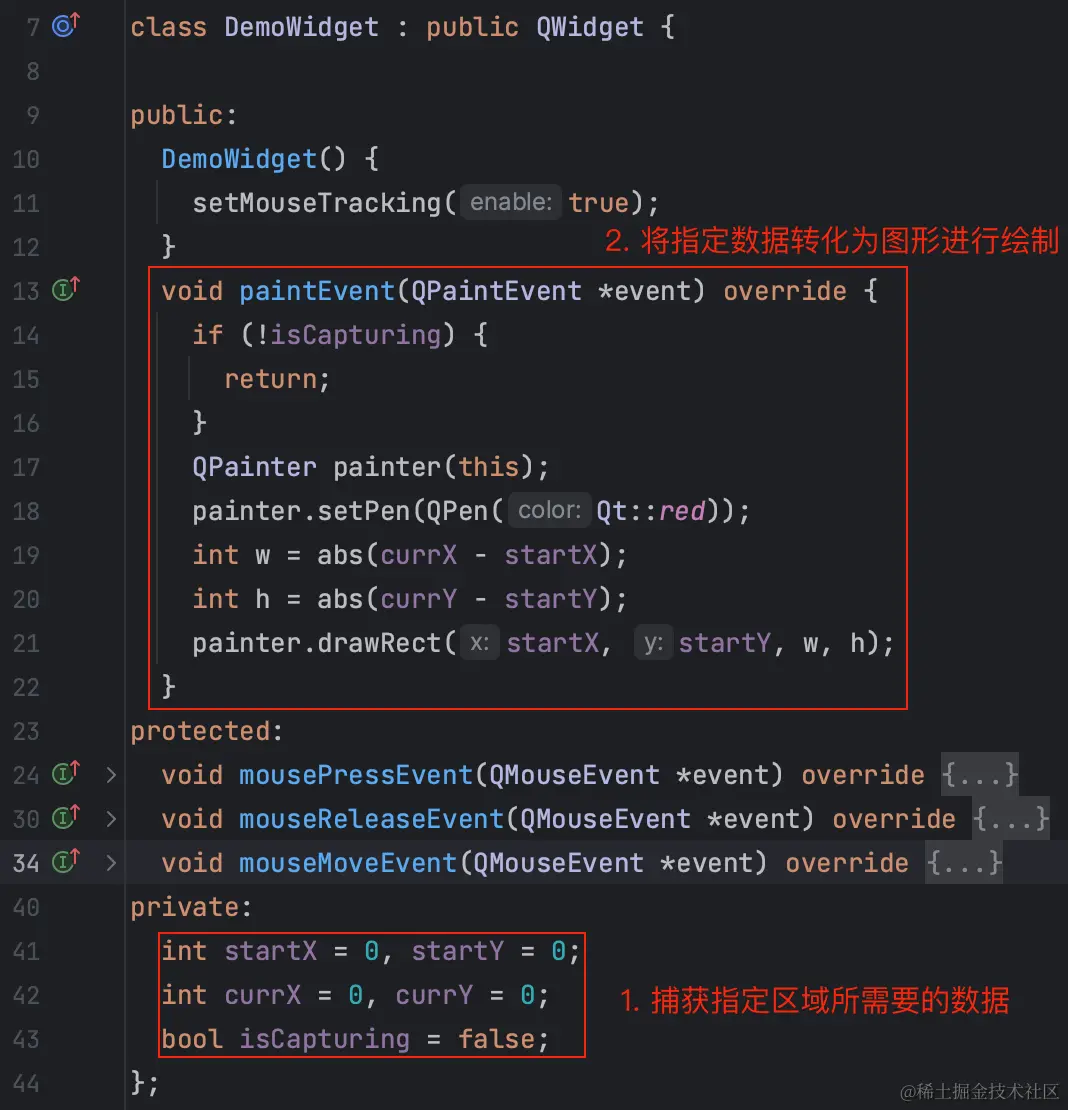1068x1110 pixels.
Task: Click the DemoWidget class name on line 7
Action: (302, 27)
